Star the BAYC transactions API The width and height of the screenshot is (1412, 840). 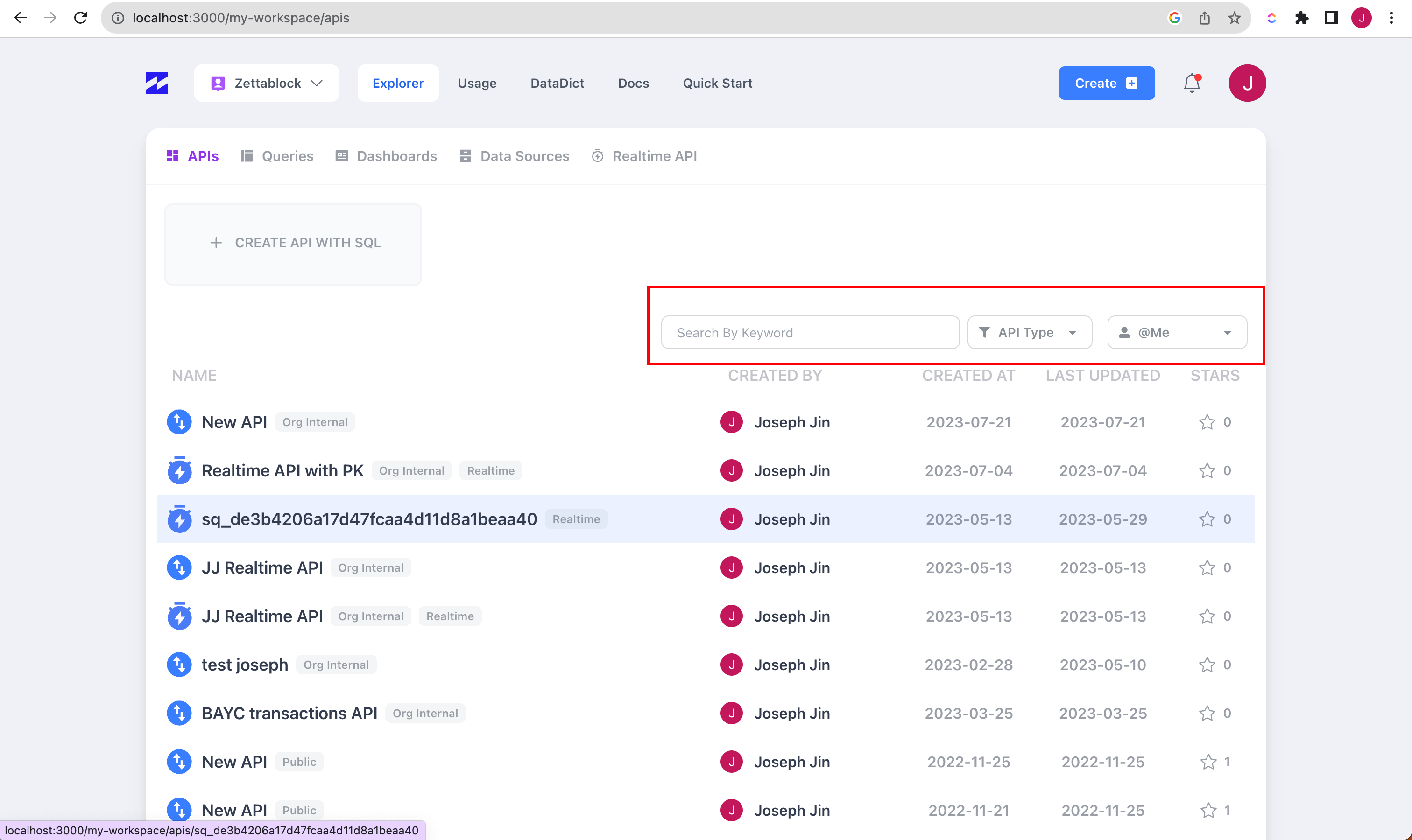pos(1207,713)
